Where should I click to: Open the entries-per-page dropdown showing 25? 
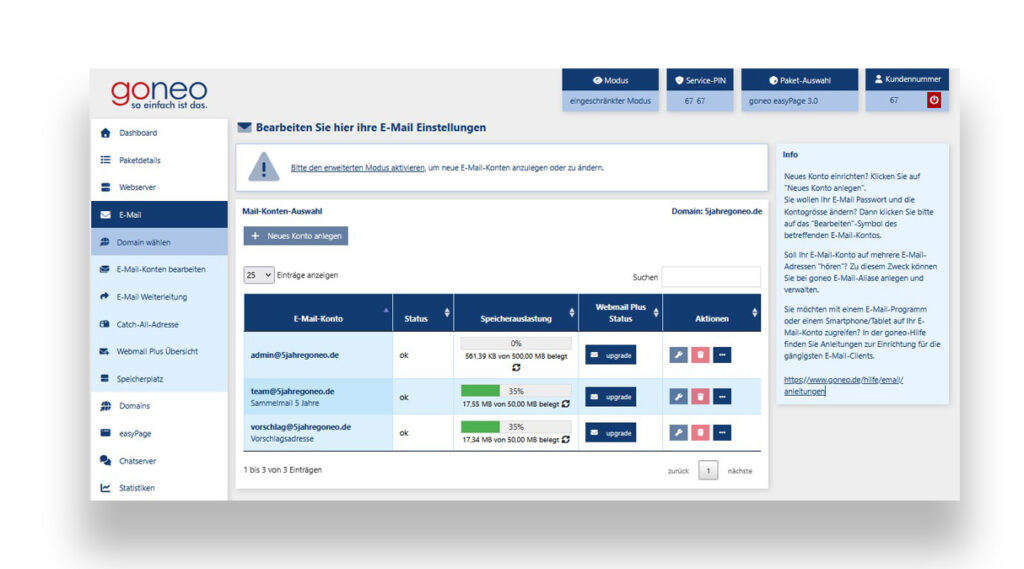click(259, 275)
